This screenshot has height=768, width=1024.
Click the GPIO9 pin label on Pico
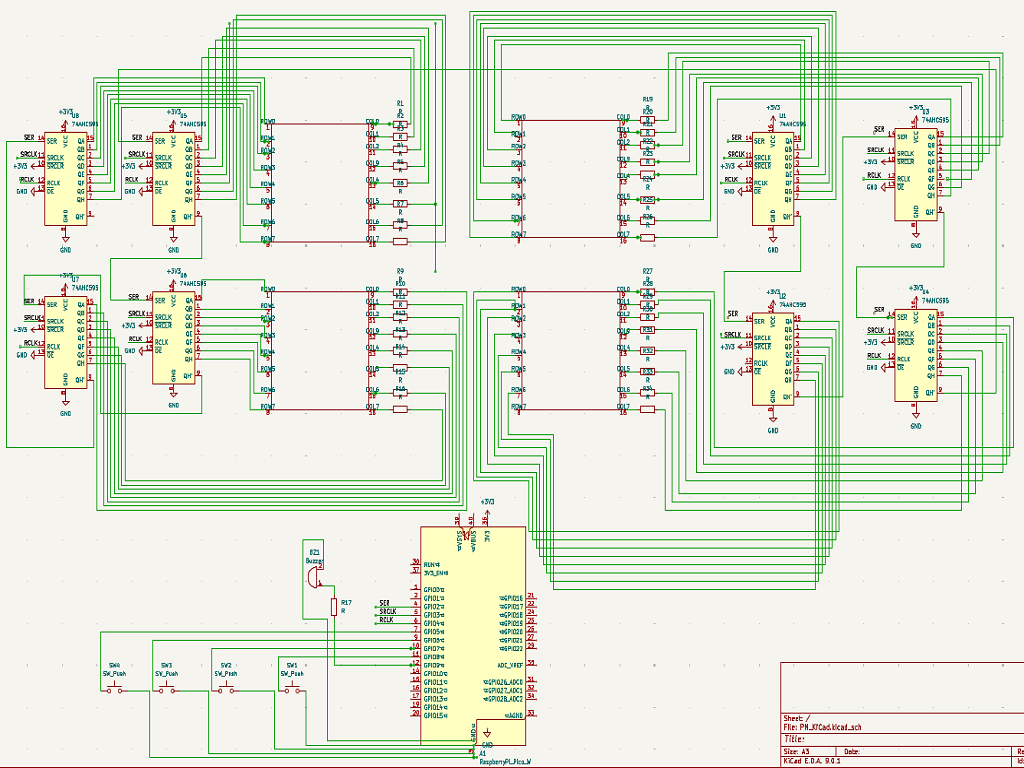(x=434, y=665)
